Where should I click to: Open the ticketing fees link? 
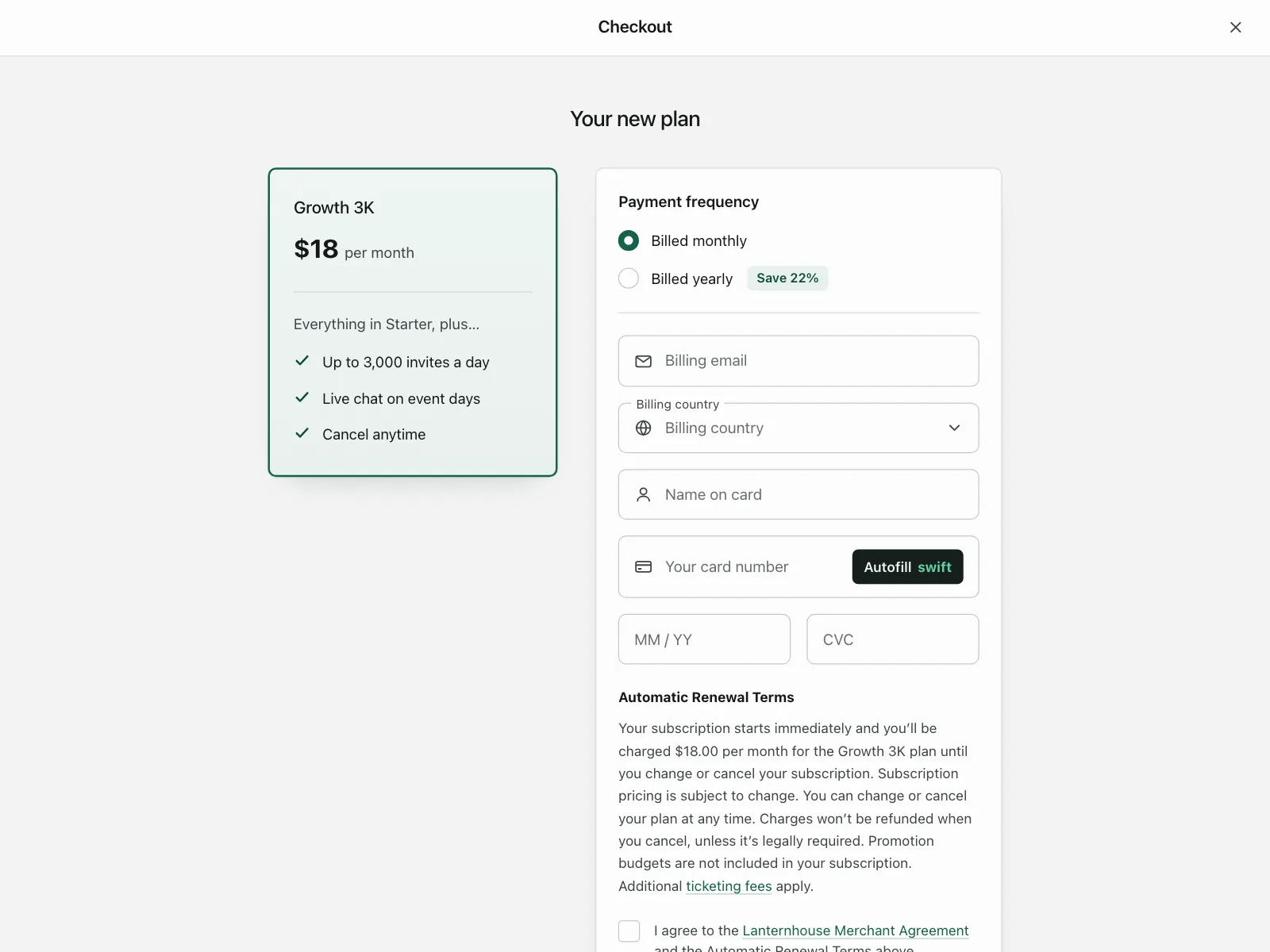tap(729, 886)
